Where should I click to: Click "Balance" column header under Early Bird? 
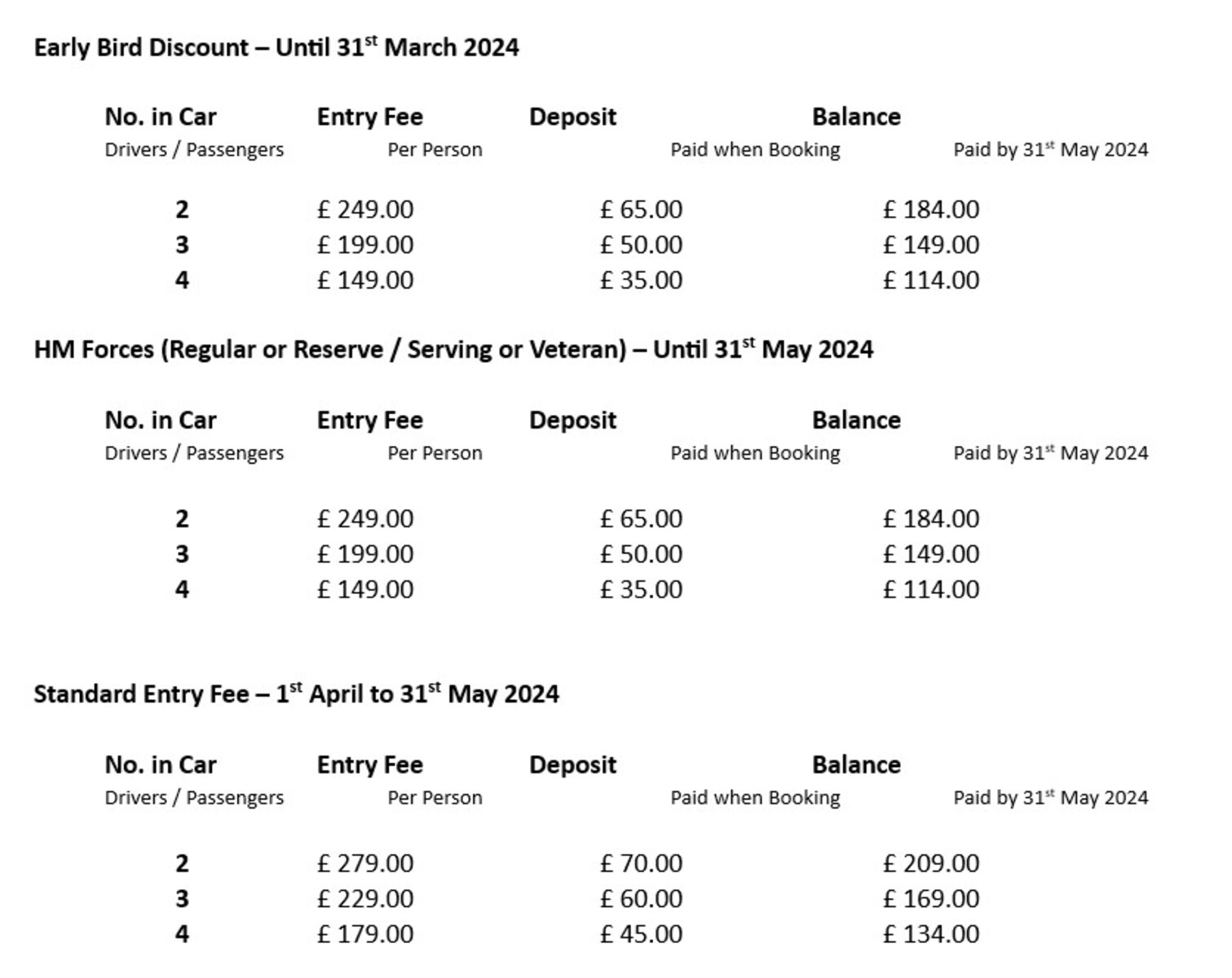pos(856,117)
